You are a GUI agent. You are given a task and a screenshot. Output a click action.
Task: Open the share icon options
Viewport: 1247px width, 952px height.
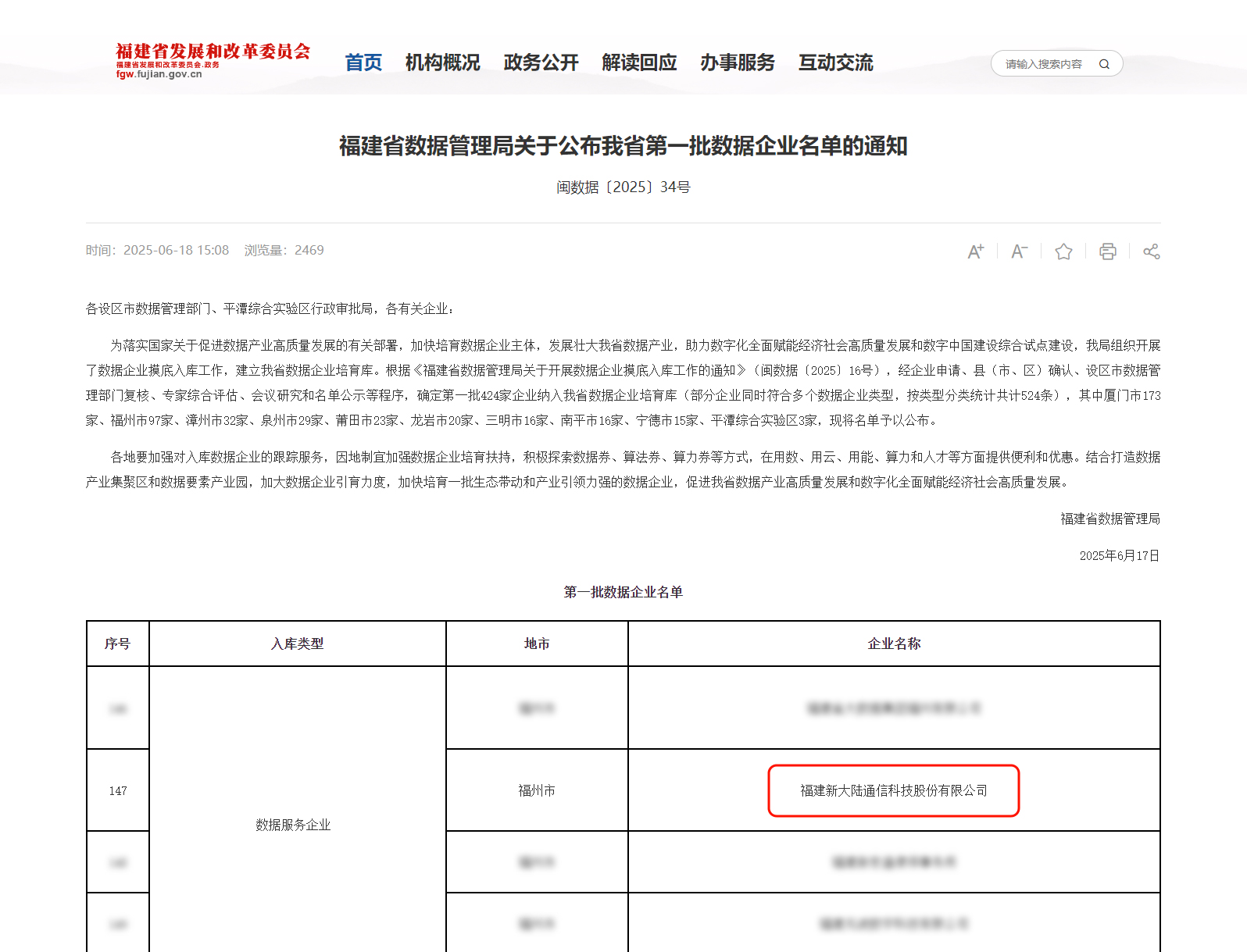point(1151,251)
